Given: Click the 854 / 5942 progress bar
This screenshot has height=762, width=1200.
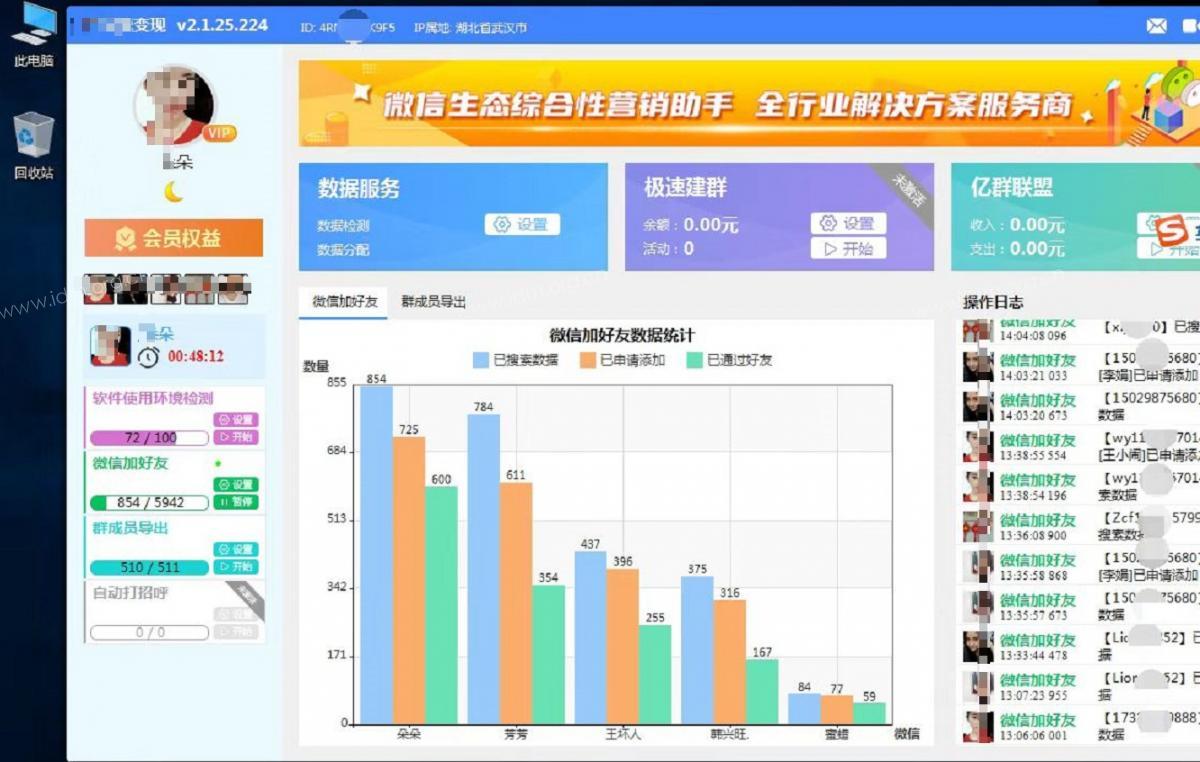Looking at the screenshot, I should click(x=150, y=502).
